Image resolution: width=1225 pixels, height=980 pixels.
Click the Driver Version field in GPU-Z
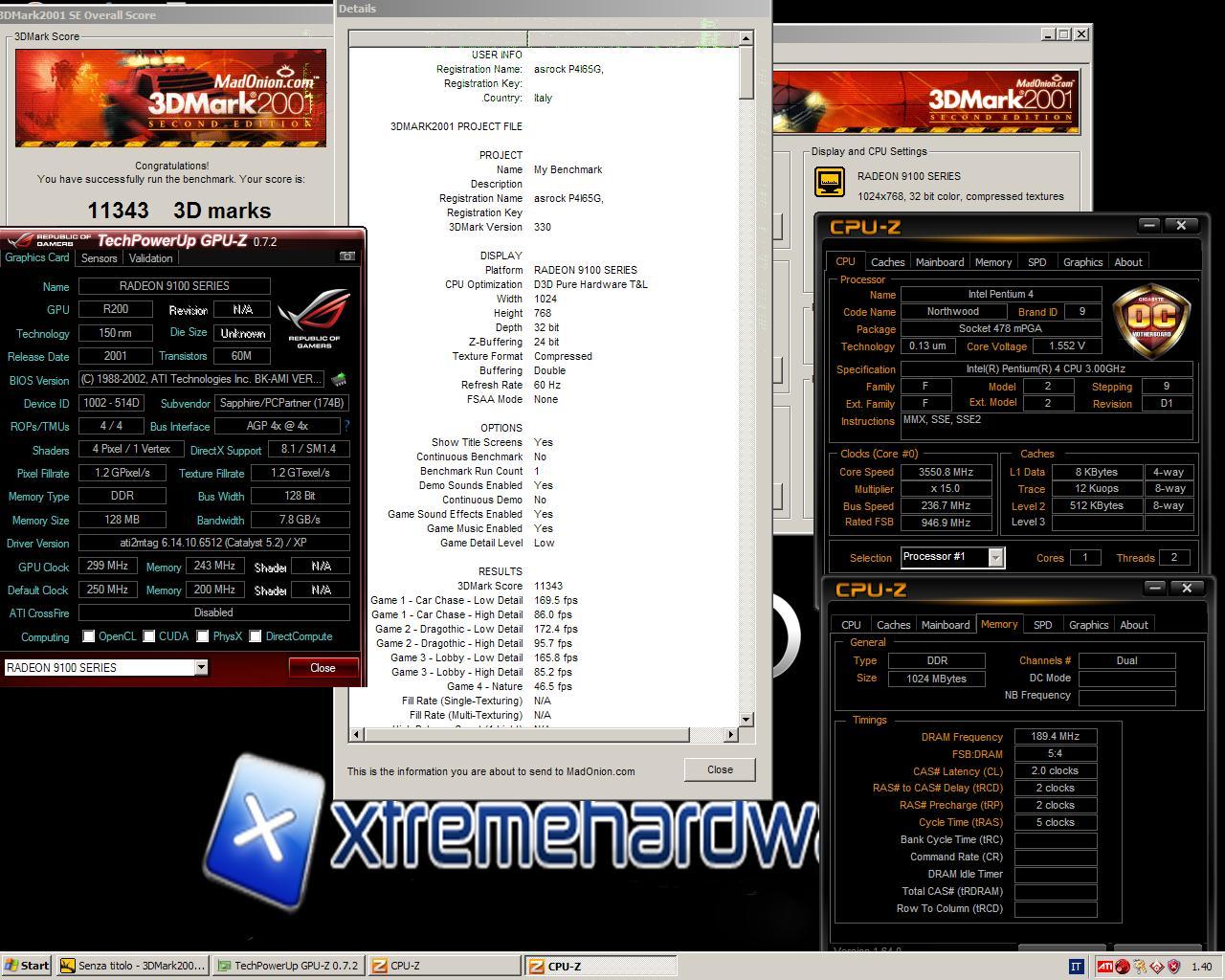214,543
